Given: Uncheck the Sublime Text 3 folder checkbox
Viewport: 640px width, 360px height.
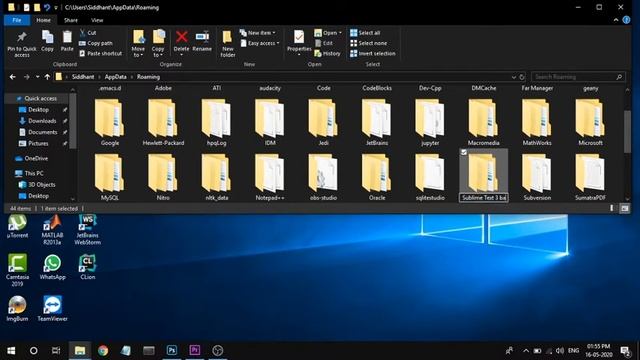Looking at the screenshot, I should [x=464, y=152].
